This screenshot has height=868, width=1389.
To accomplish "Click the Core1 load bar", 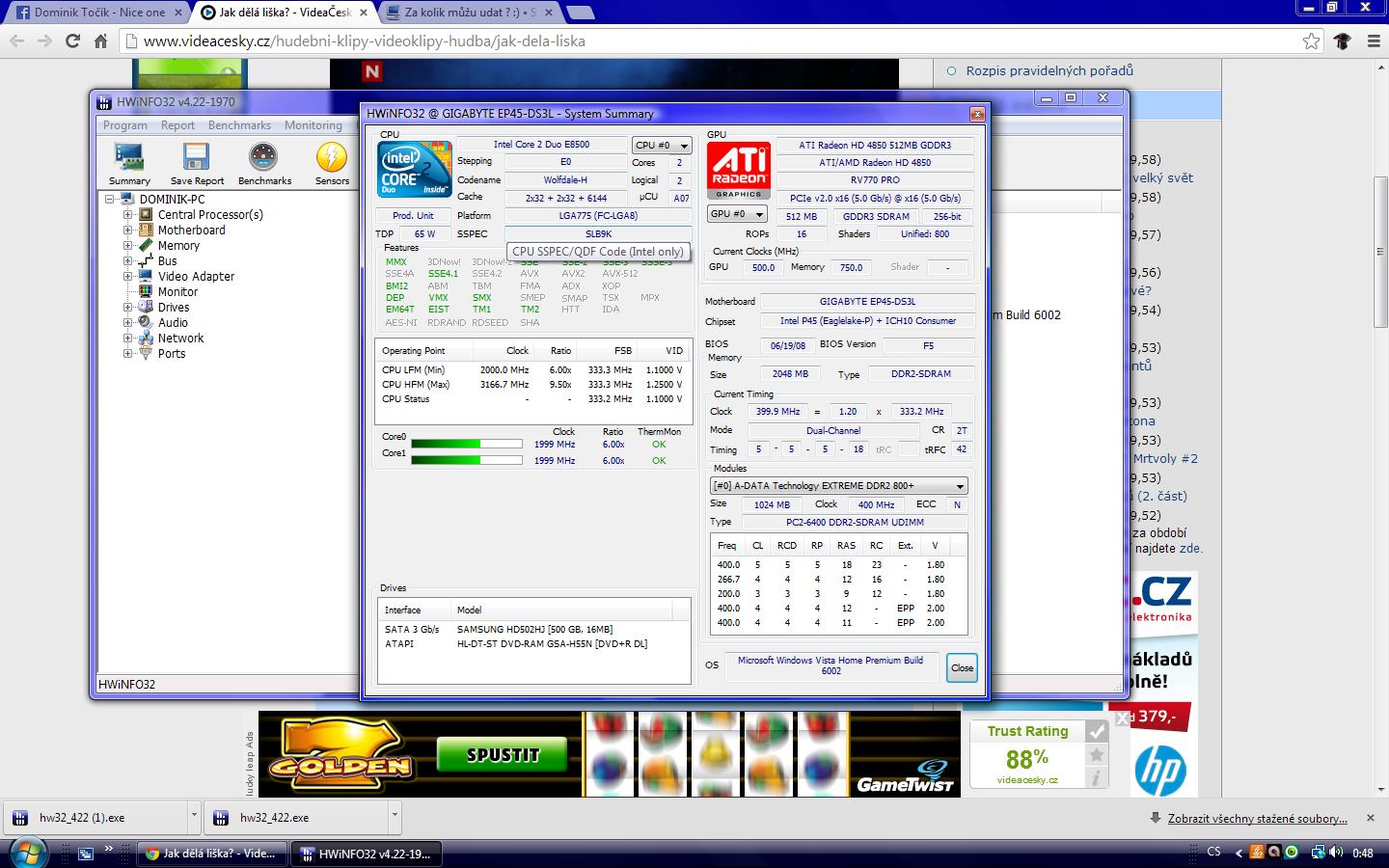I will tap(467, 460).
